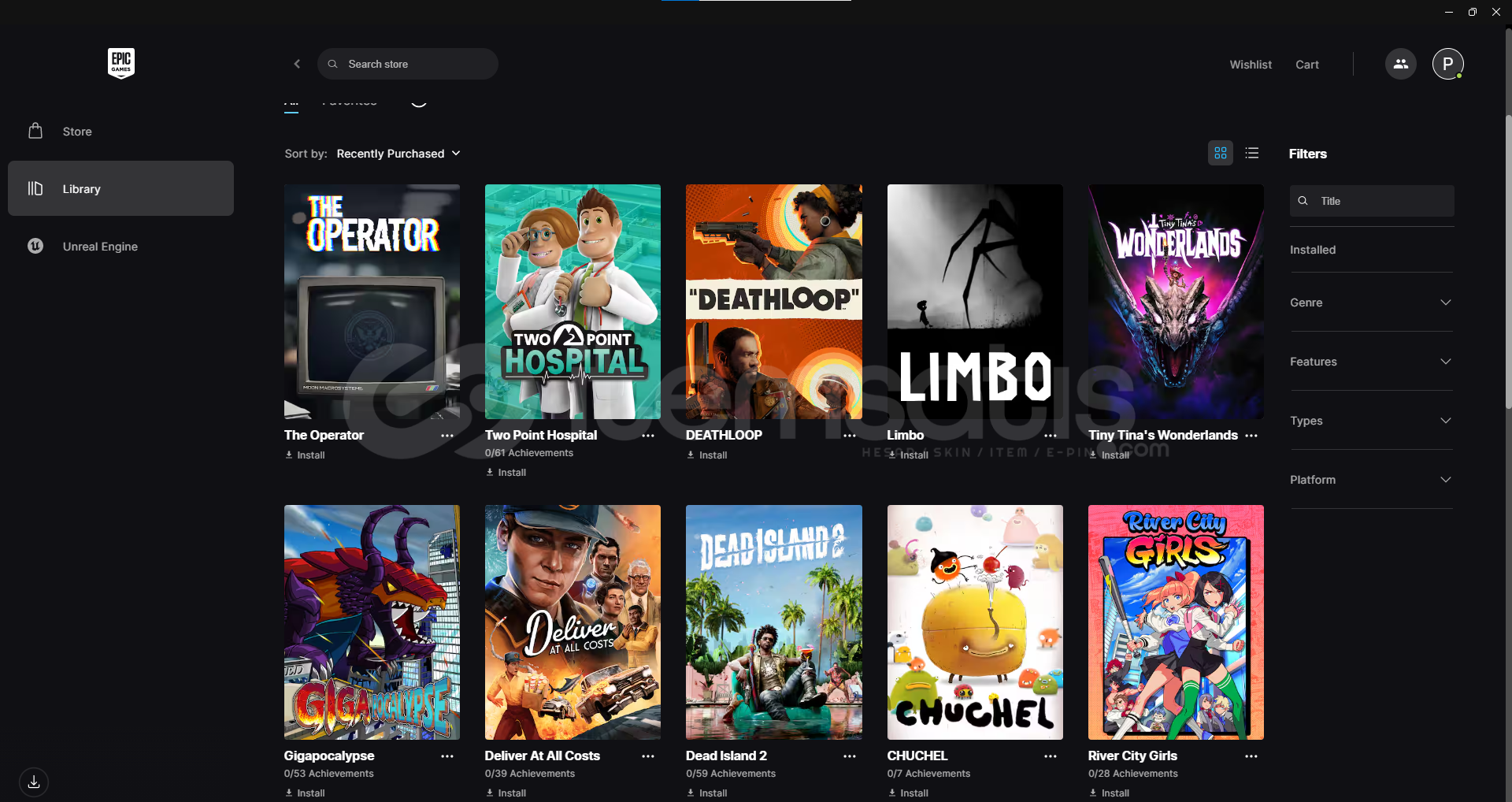Open the friends list icon
The image size is (1512, 802).
(x=1401, y=64)
